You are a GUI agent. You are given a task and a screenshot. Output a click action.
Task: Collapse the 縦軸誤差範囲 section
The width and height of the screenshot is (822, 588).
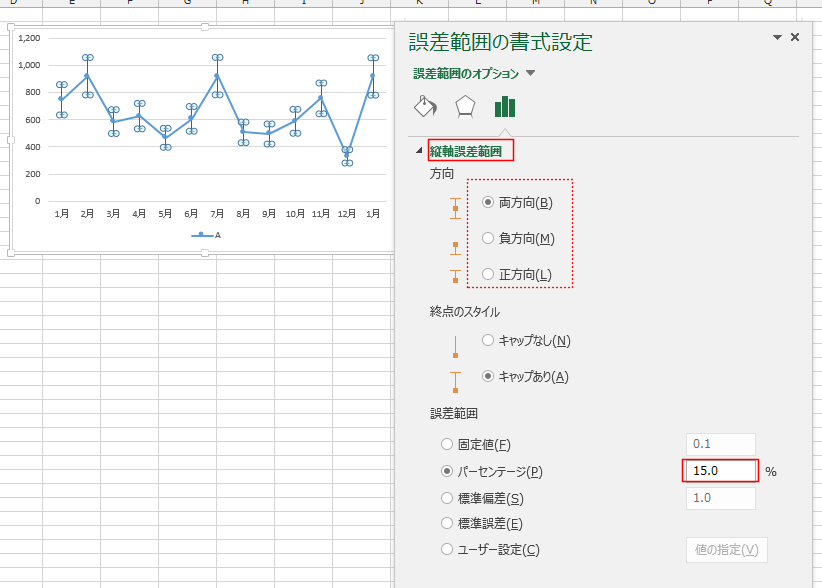click(419, 151)
